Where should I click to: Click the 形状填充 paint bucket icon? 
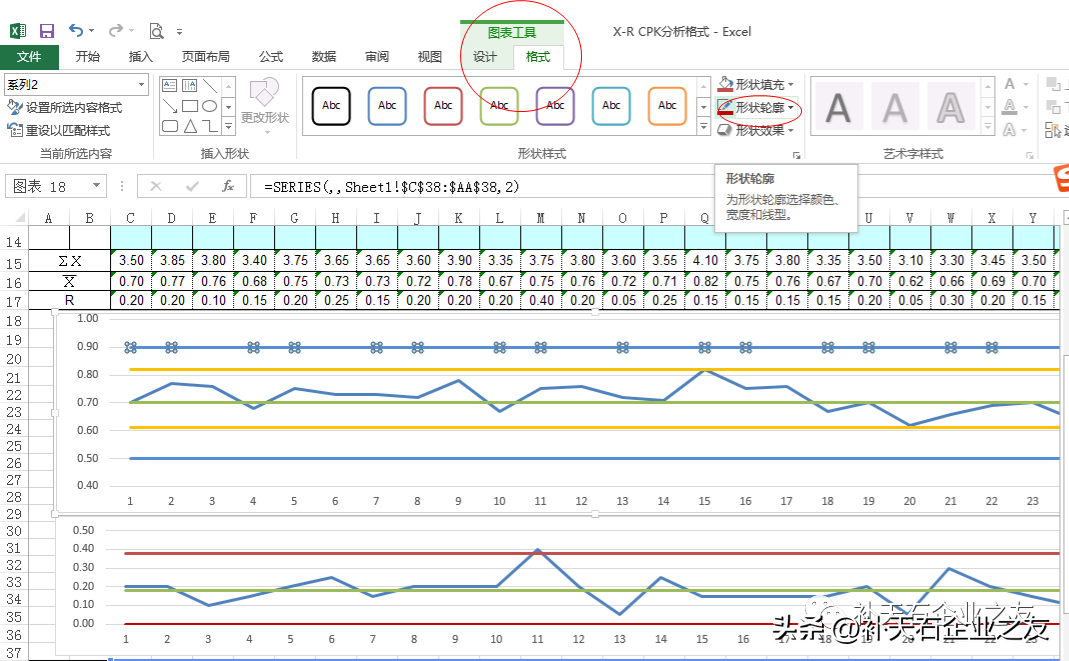725,84
